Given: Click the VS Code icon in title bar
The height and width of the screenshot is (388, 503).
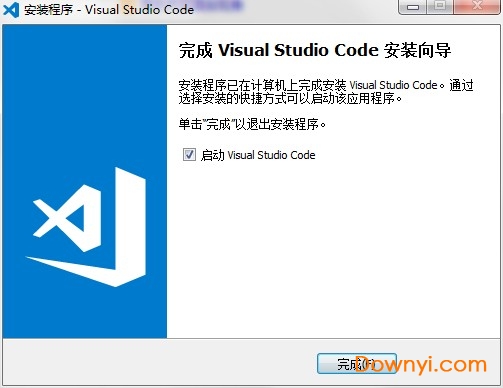Looking at the screenshot, I should click(11, 9).
